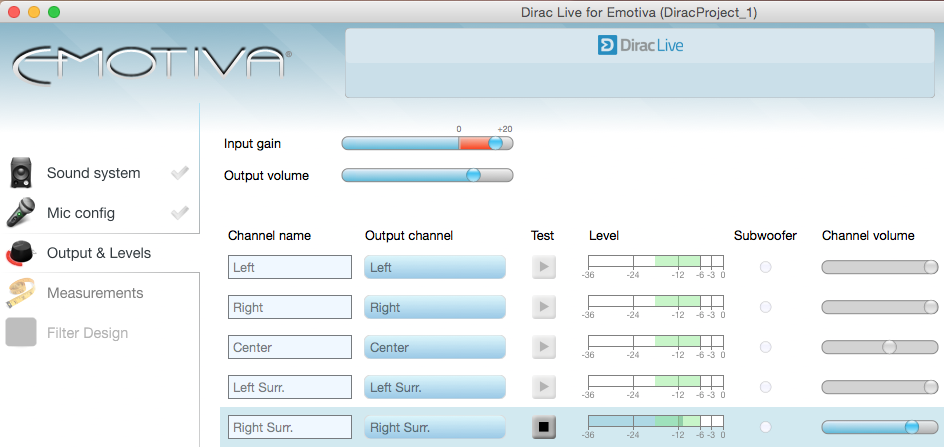Mark Left Surr. channel as subwoofer
The width and height of the screenshot is (944, 447).
coord(765,387)
